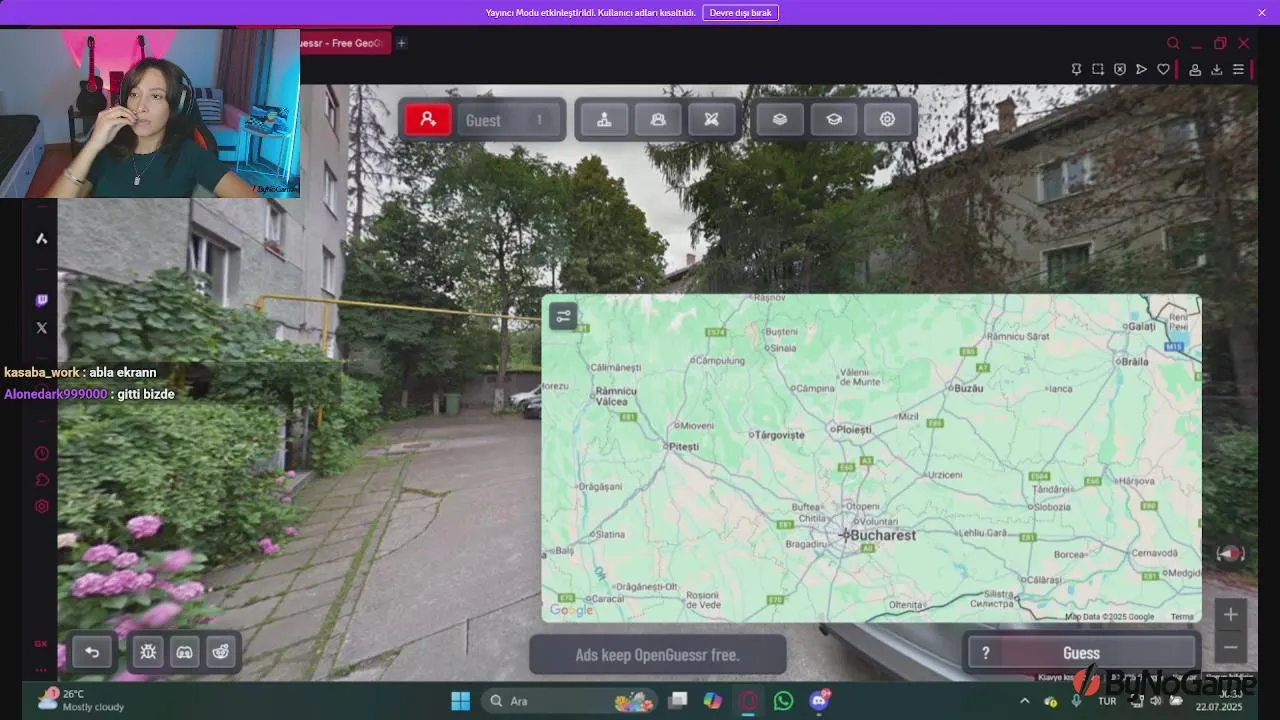This screenshot has height=720, width=1280.
Task: Click the GX corner icon in sidebar
Action: pyautogui.click(x=41, y=644)
